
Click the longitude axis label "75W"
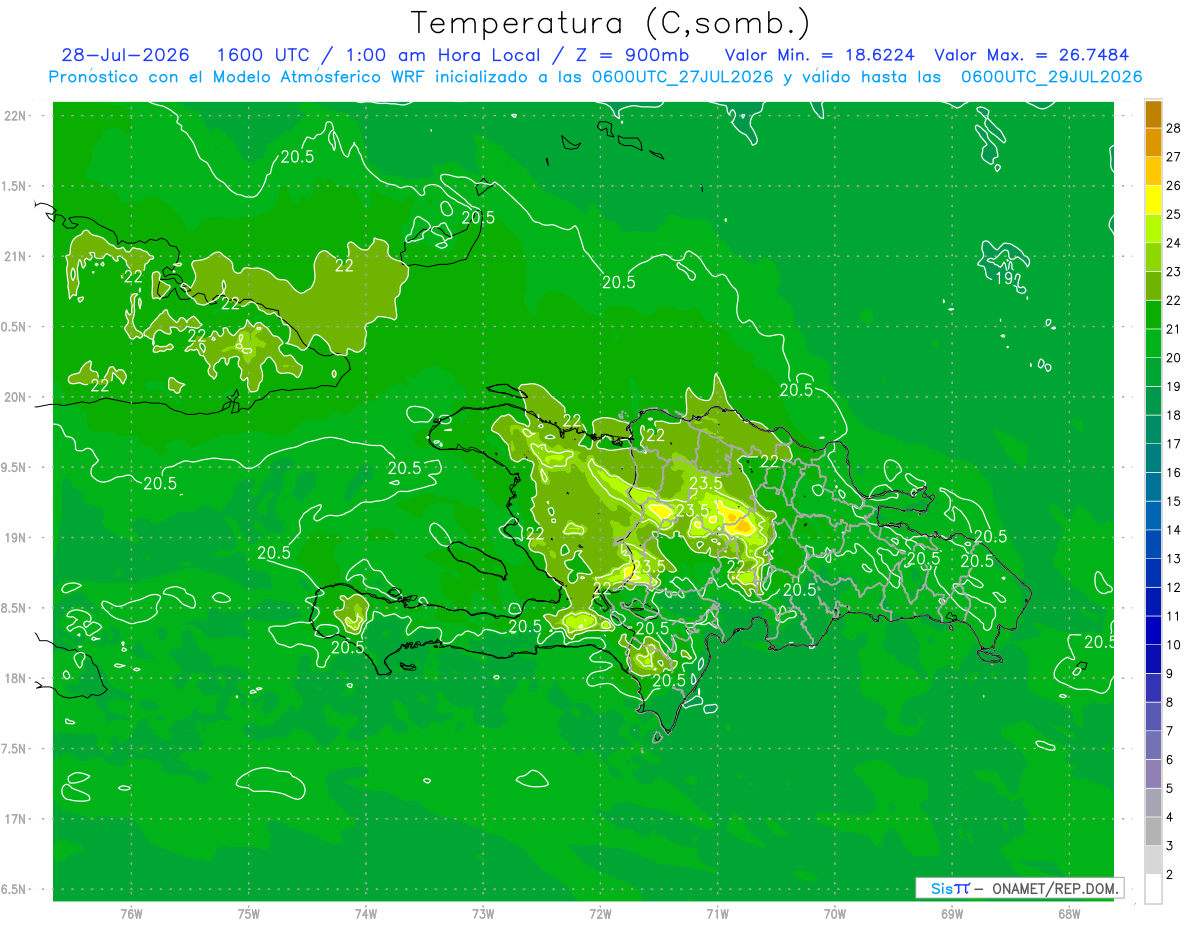(x=249, y=913)
